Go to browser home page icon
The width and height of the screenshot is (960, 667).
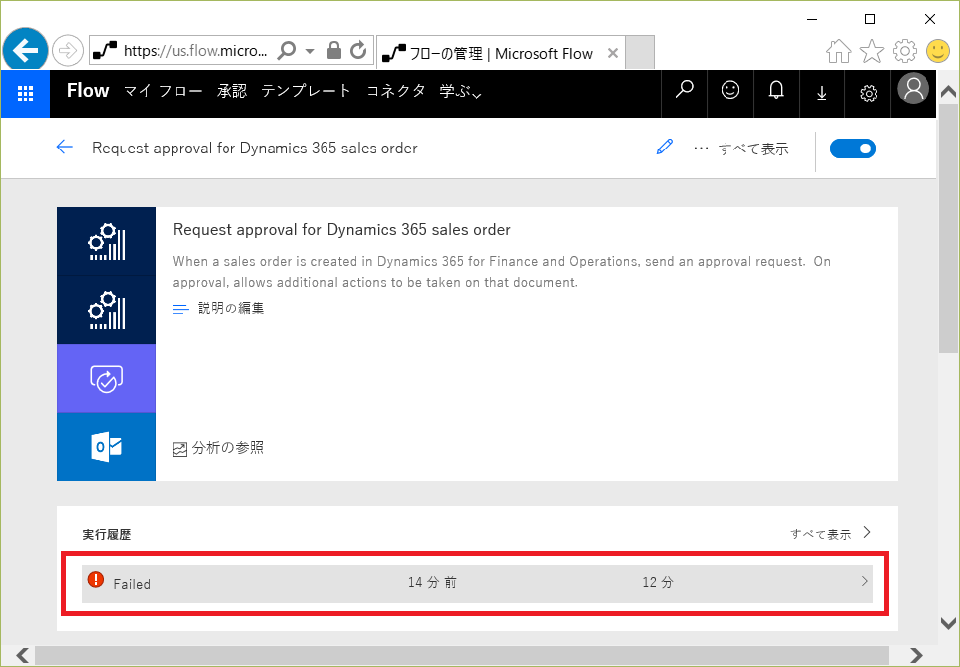pyautogui.click(x=839, y=51)
